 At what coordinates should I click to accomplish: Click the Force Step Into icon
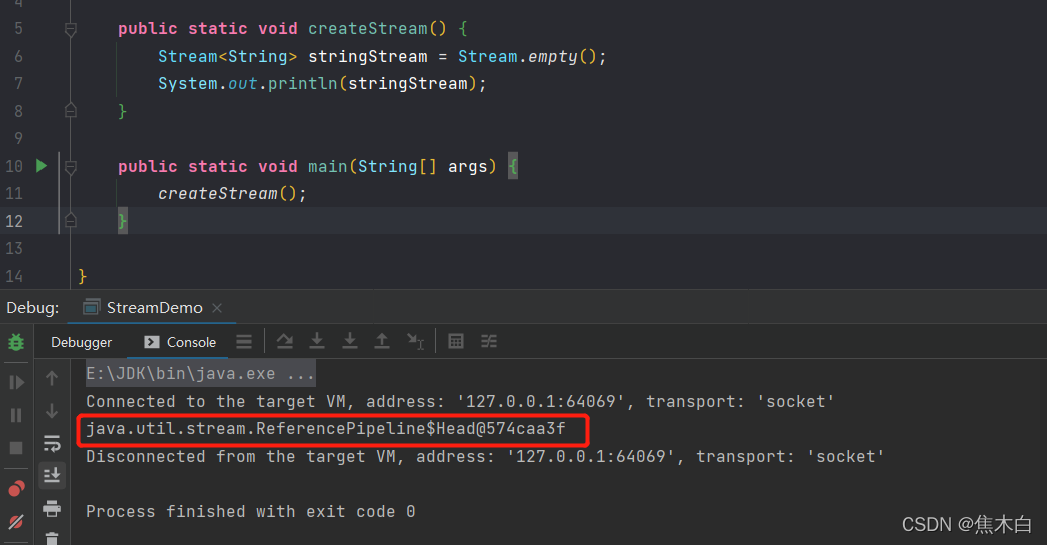(350, 341)
